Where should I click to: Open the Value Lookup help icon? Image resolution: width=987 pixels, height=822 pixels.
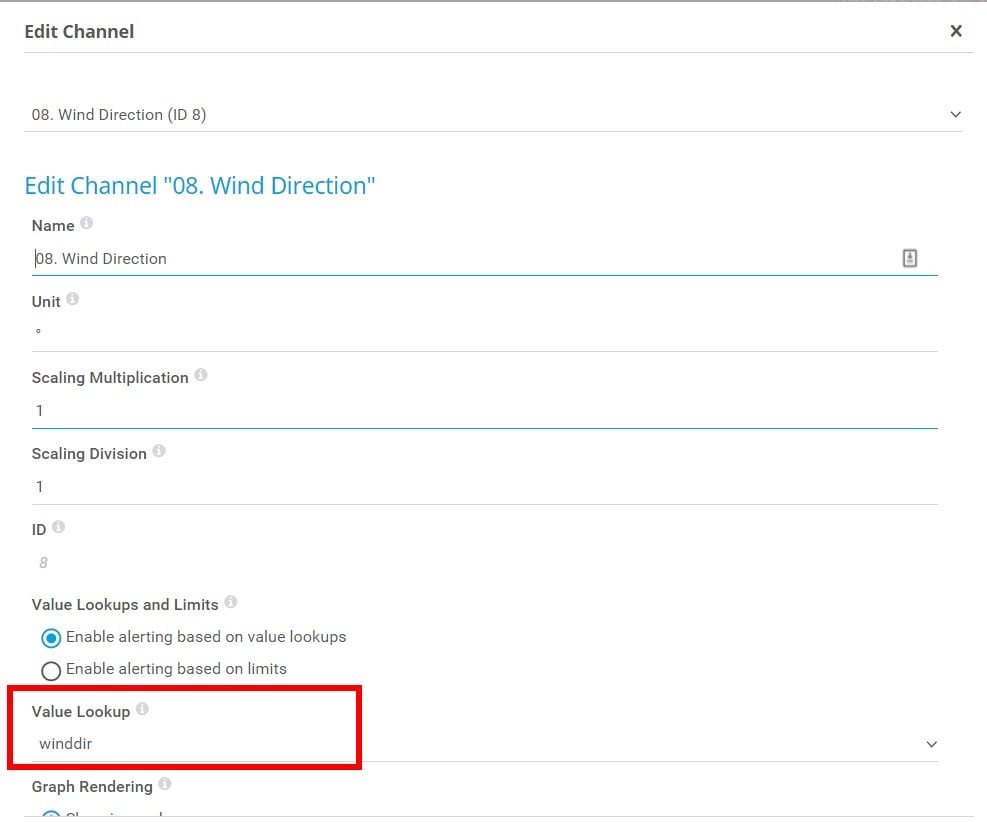tap(142, 709)
